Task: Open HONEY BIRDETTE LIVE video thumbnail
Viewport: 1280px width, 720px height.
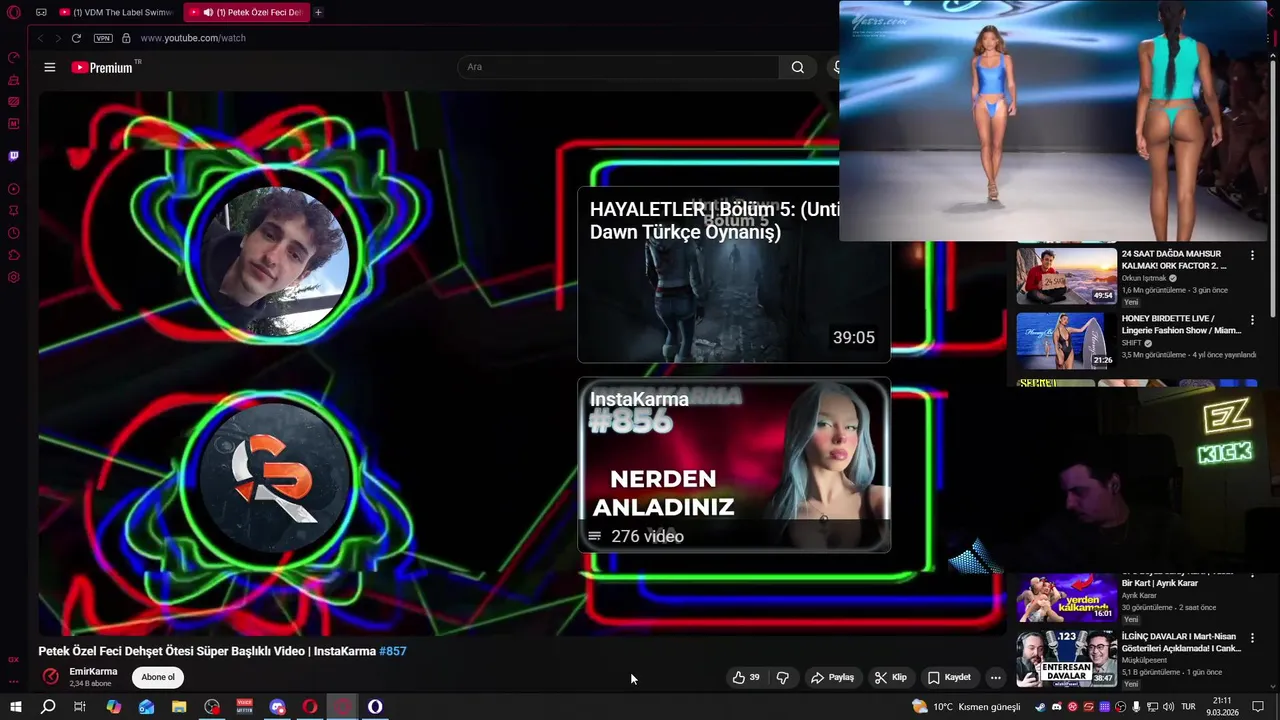Action: pyautogui.click(x=1066, y=340)
